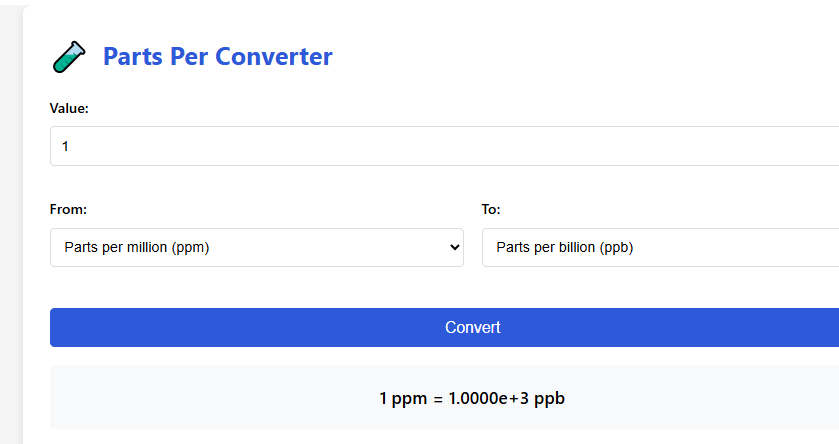
Task: Open the From unit dropdown
Action: tap(256, 247)
